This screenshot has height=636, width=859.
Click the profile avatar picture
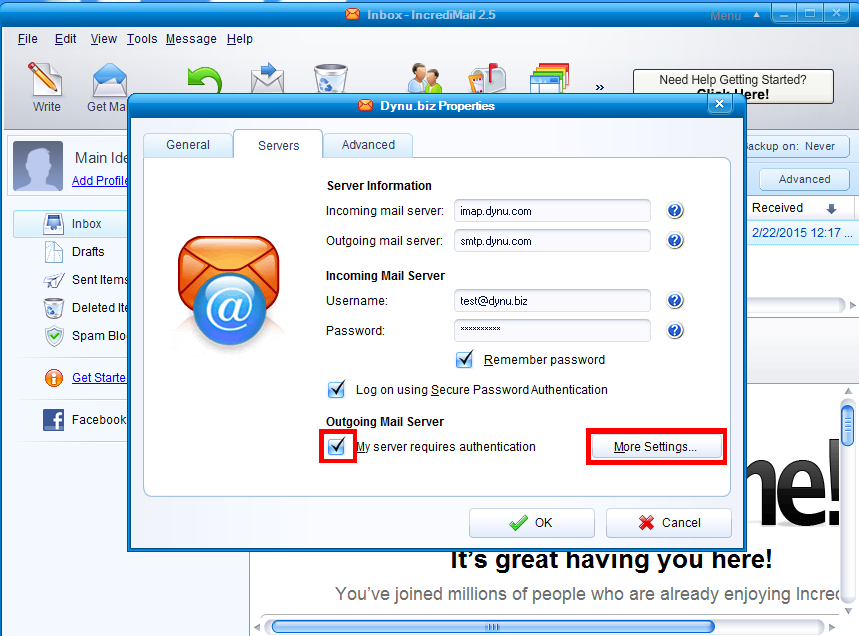pos(38,166)
